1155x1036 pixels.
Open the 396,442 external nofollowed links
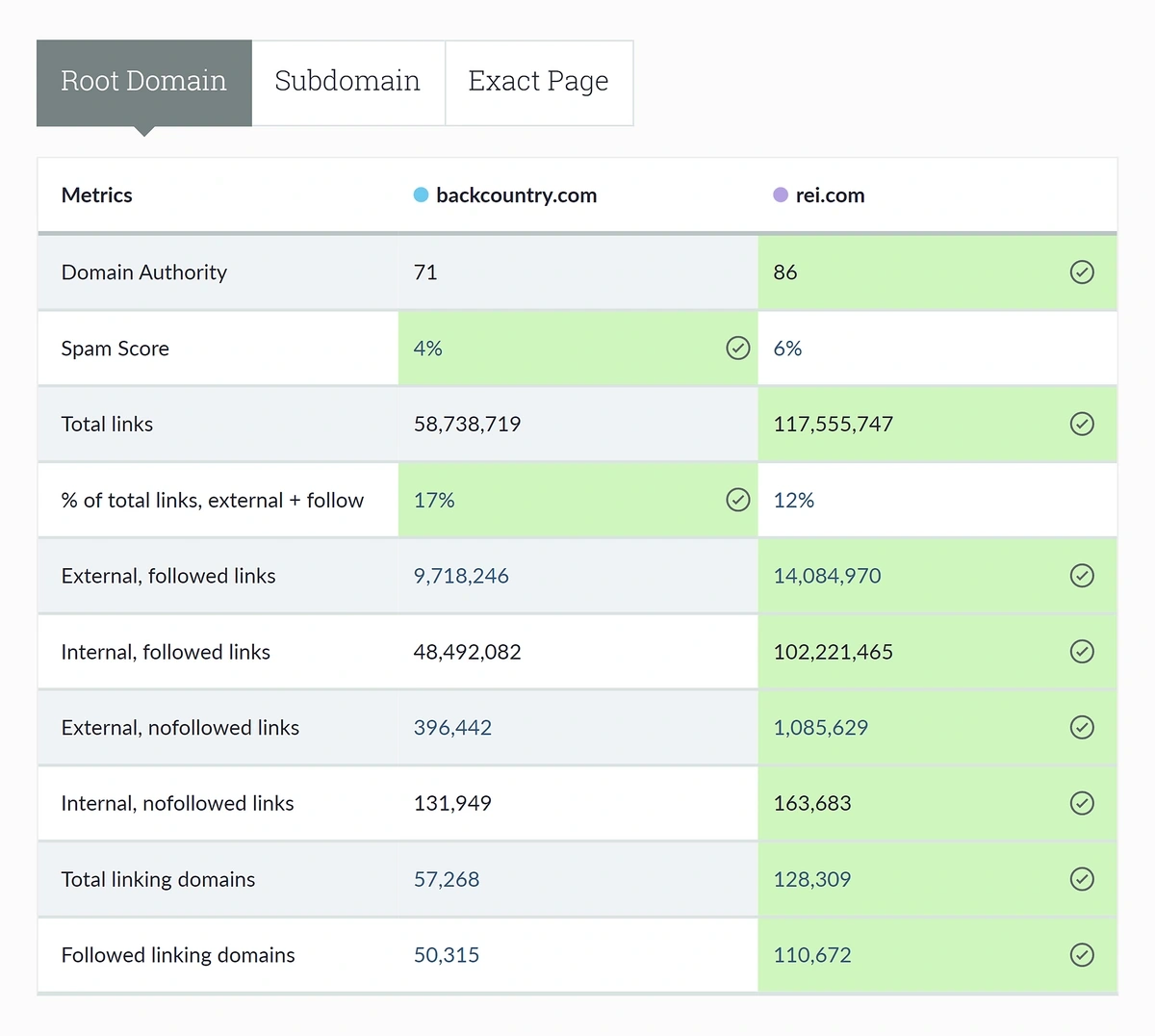click(x=452, y=728)
